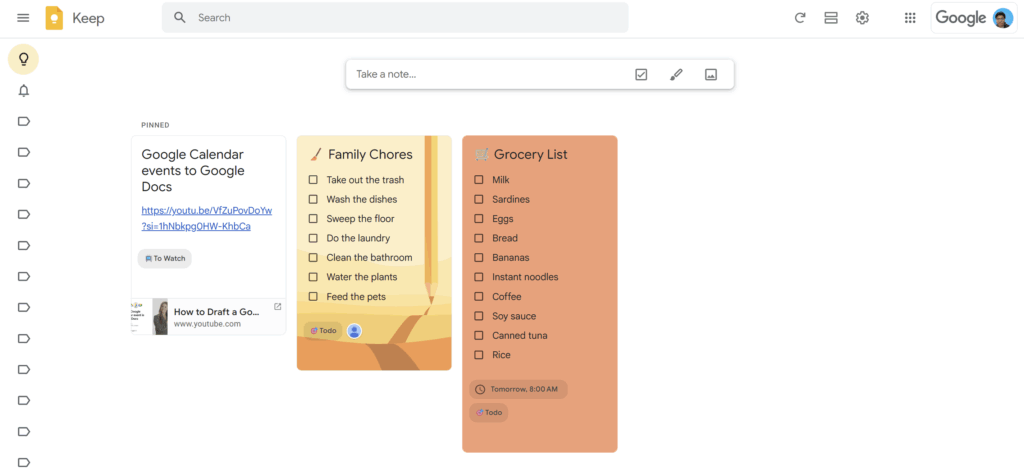Switch to list view layout icon
The height and width of the screenshot is (472, 1024).
(x=830, y=18)
